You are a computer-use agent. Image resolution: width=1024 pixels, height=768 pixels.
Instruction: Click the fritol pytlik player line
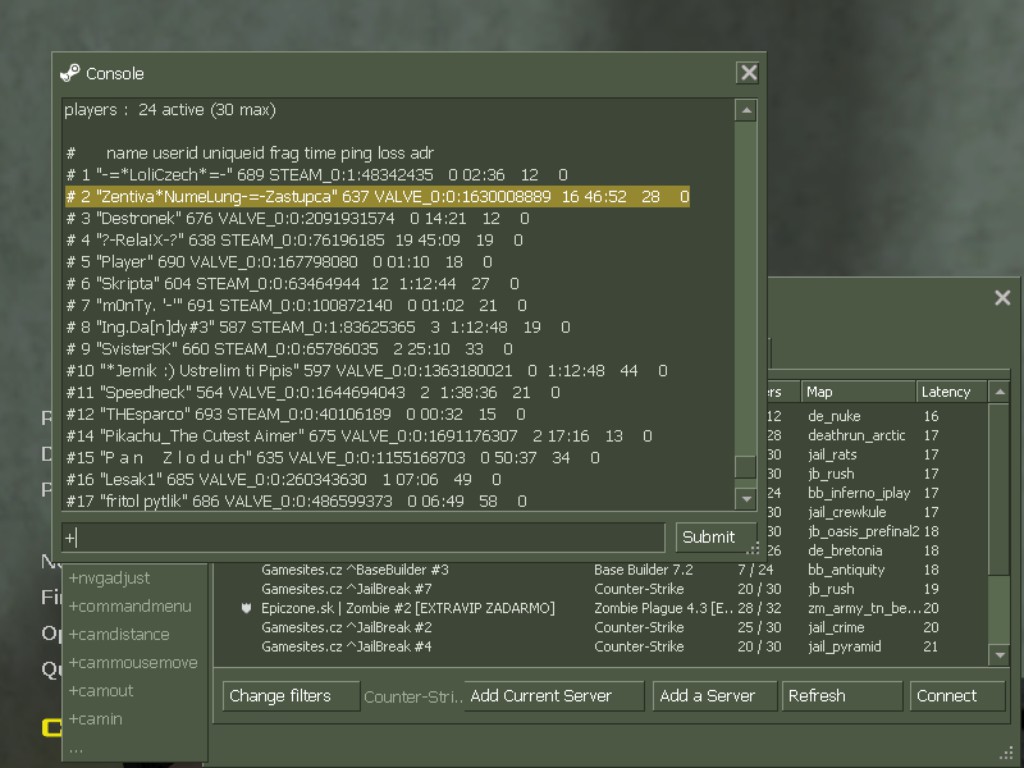coord(296,501)
